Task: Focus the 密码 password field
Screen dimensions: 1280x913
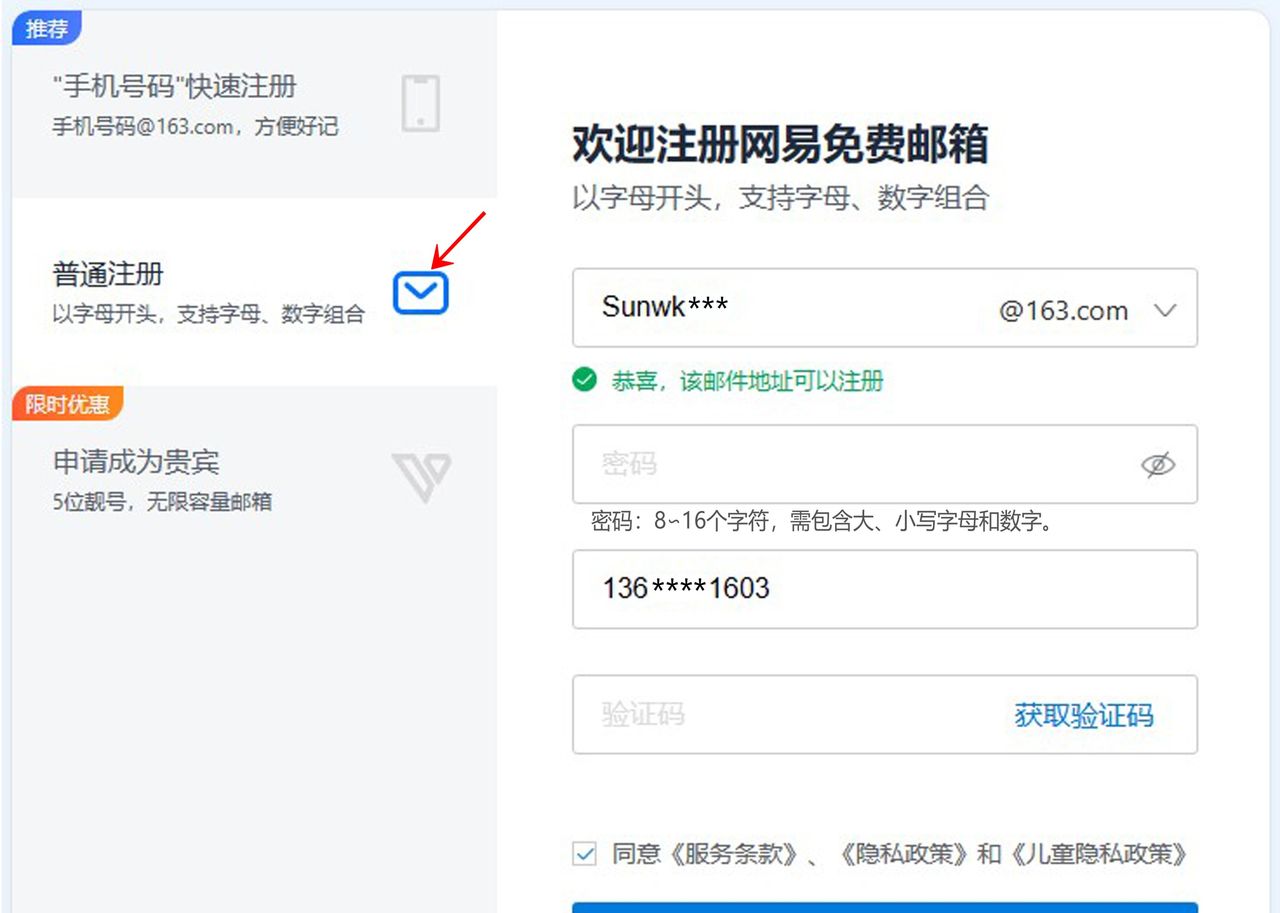Action: pyautogui.click(x=885, y=464)
